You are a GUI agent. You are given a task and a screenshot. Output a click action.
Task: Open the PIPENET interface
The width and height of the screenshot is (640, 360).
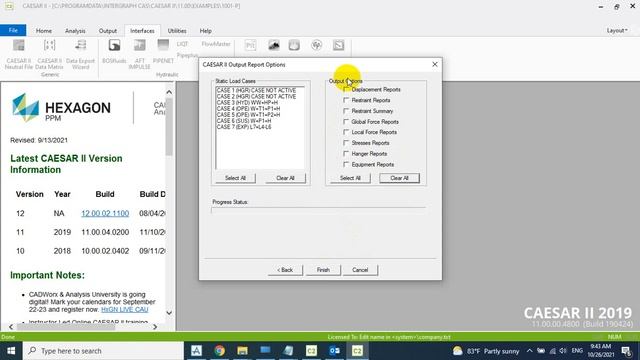pos(163,51)
